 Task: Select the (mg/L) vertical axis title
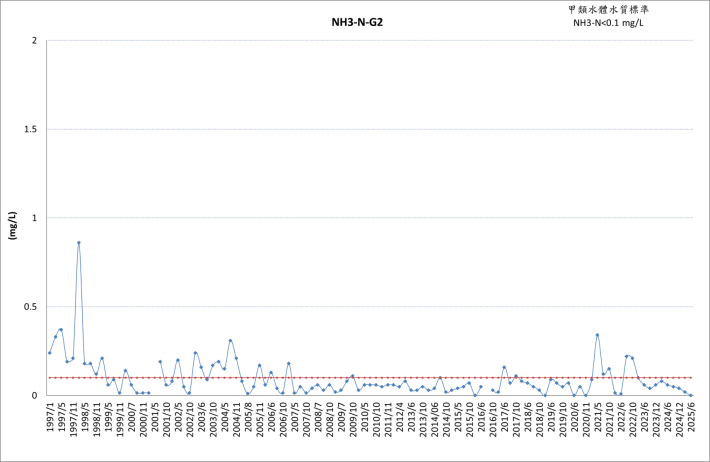click(13, 225)
